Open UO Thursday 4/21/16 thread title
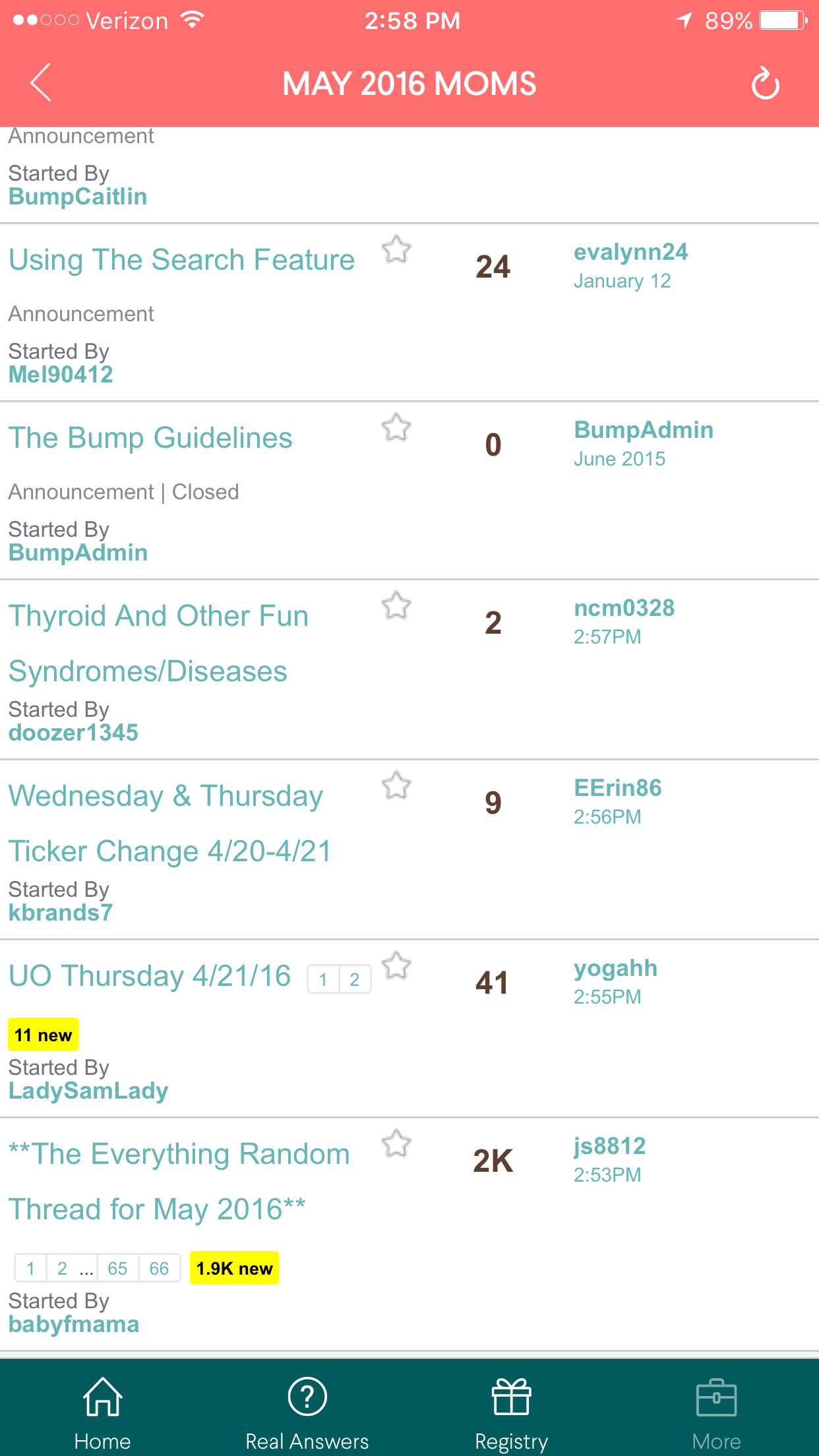 pos(150,976)
